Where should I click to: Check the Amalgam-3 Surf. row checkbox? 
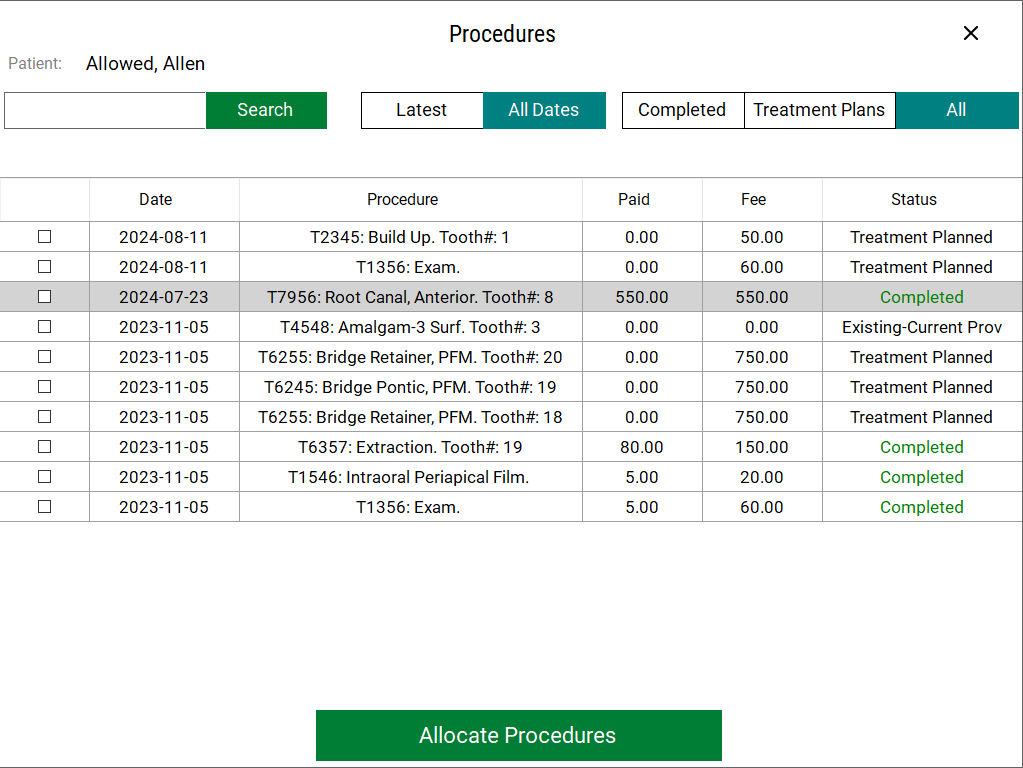pos(44,327)
